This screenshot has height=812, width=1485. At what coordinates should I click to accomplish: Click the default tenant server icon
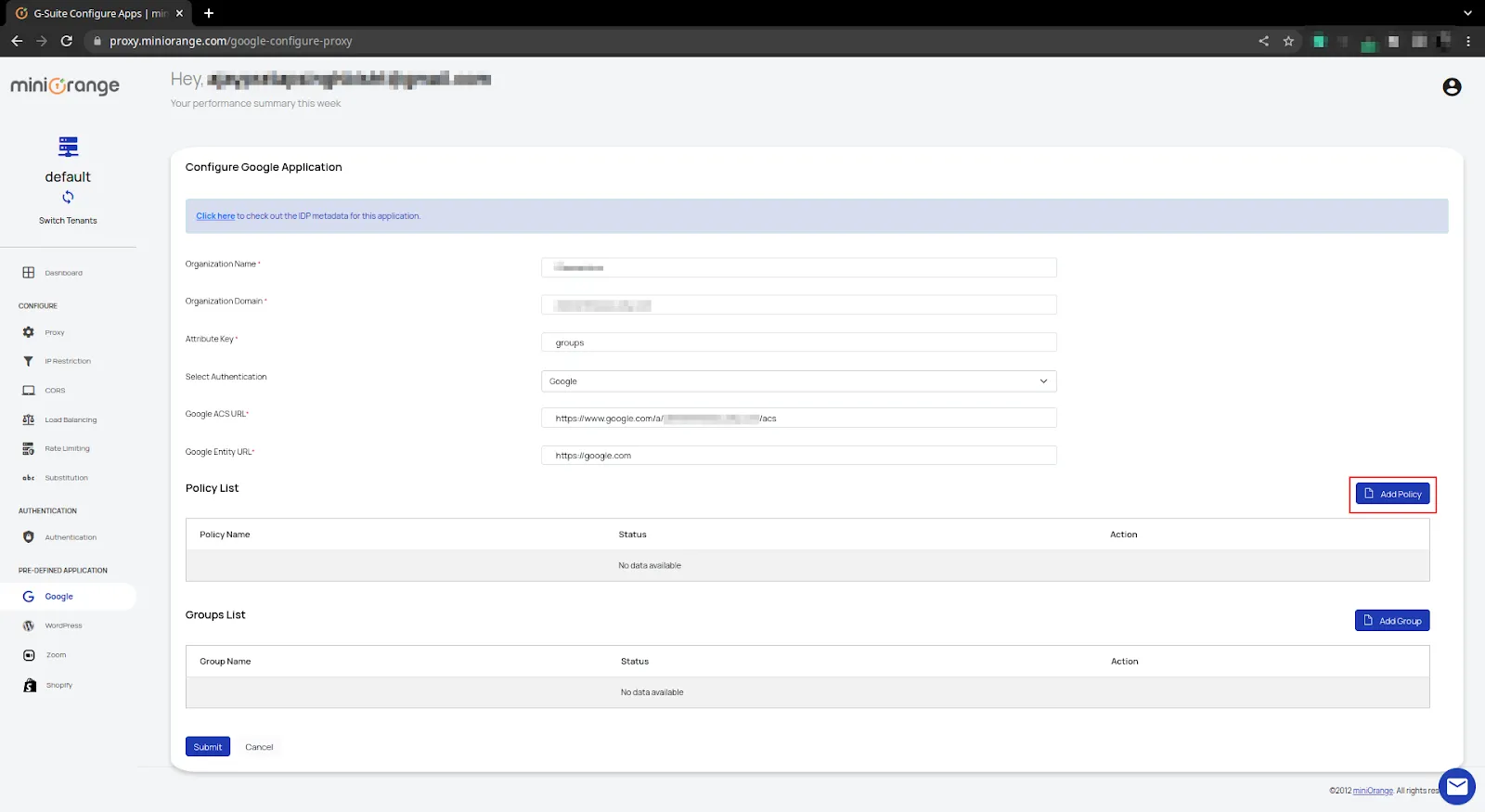pyautogui.click(x=68, y=147)
